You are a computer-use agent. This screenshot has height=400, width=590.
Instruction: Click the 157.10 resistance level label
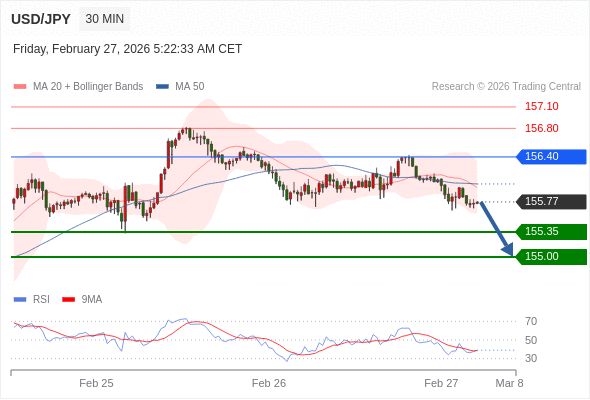pos(542,106)
